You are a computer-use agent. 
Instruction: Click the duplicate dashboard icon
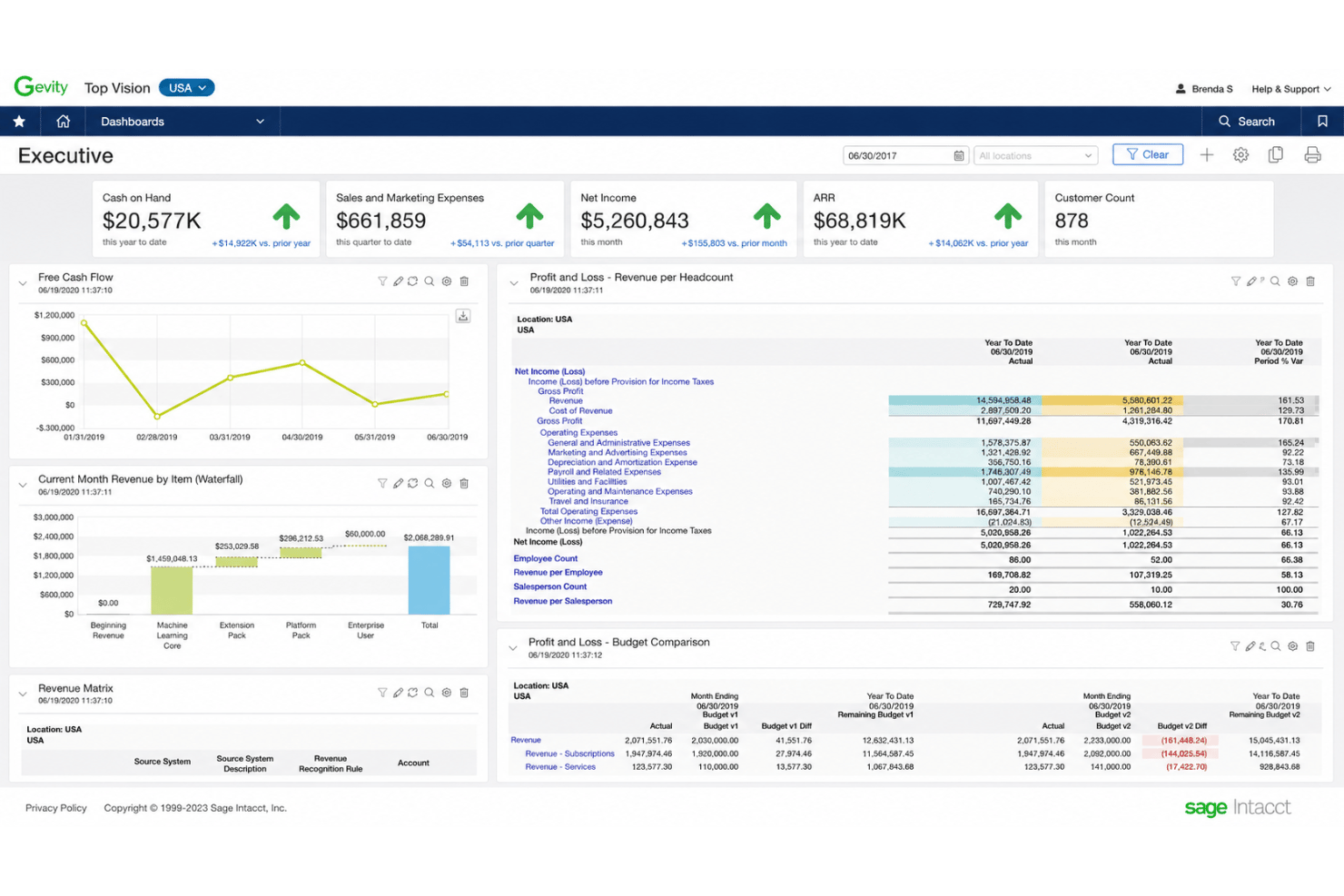pos(1276,155)
